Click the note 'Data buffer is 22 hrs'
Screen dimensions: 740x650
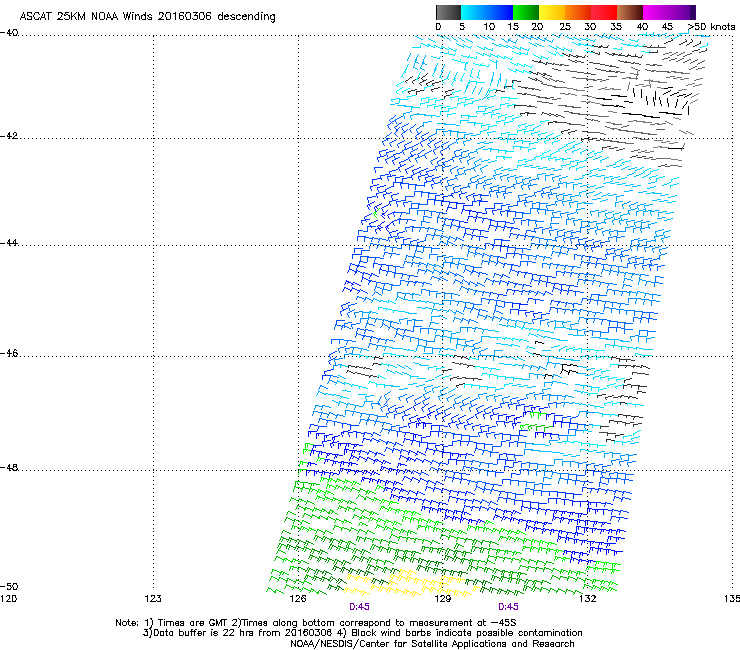[x=204, y=633]
